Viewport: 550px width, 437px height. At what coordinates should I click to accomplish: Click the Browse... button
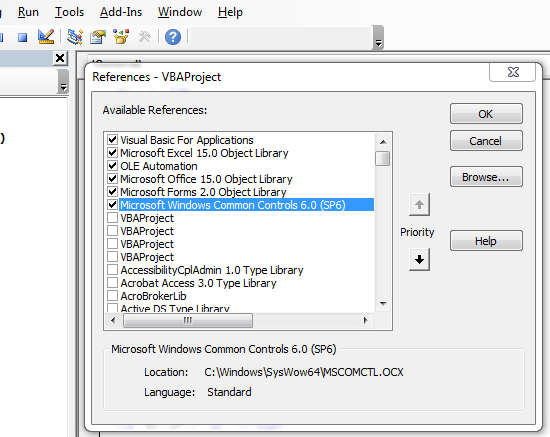click(x=486, y=177)
